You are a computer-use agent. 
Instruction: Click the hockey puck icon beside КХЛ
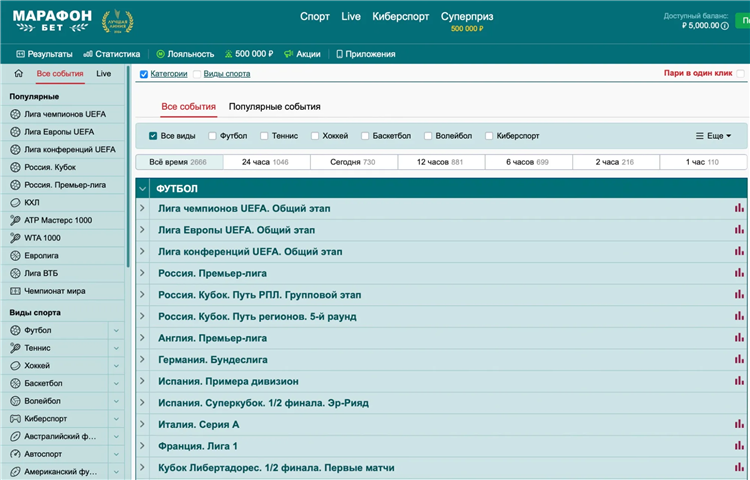point(15,203)
